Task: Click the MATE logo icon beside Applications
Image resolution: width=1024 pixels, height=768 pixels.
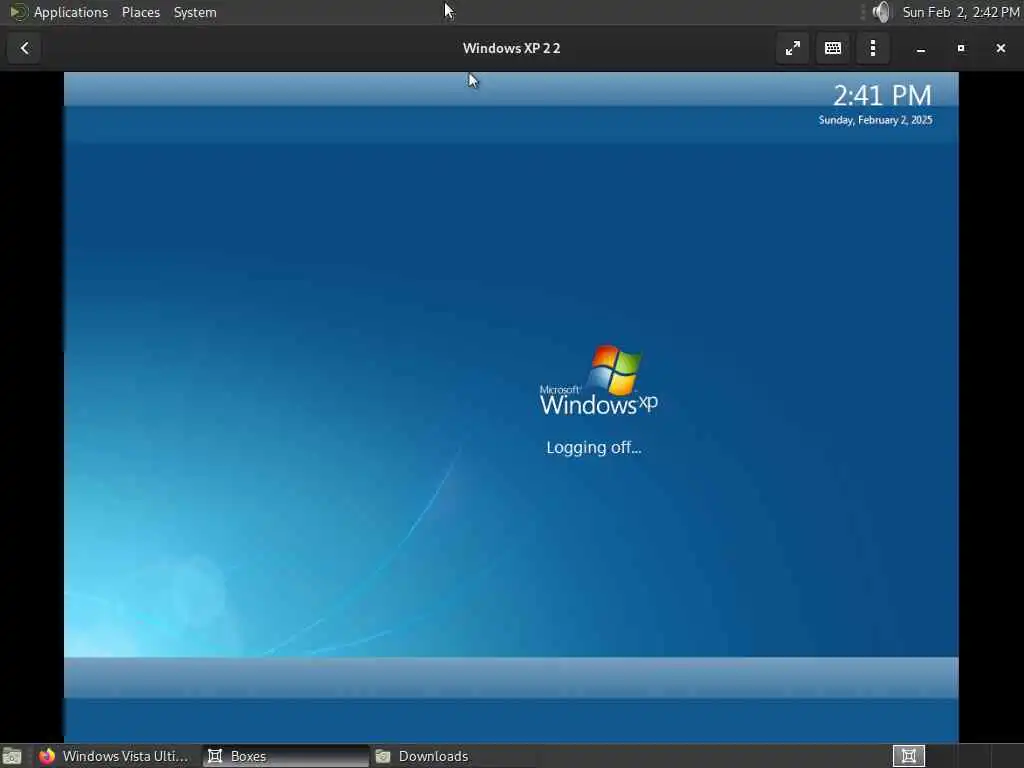Action: click(18, 12)
